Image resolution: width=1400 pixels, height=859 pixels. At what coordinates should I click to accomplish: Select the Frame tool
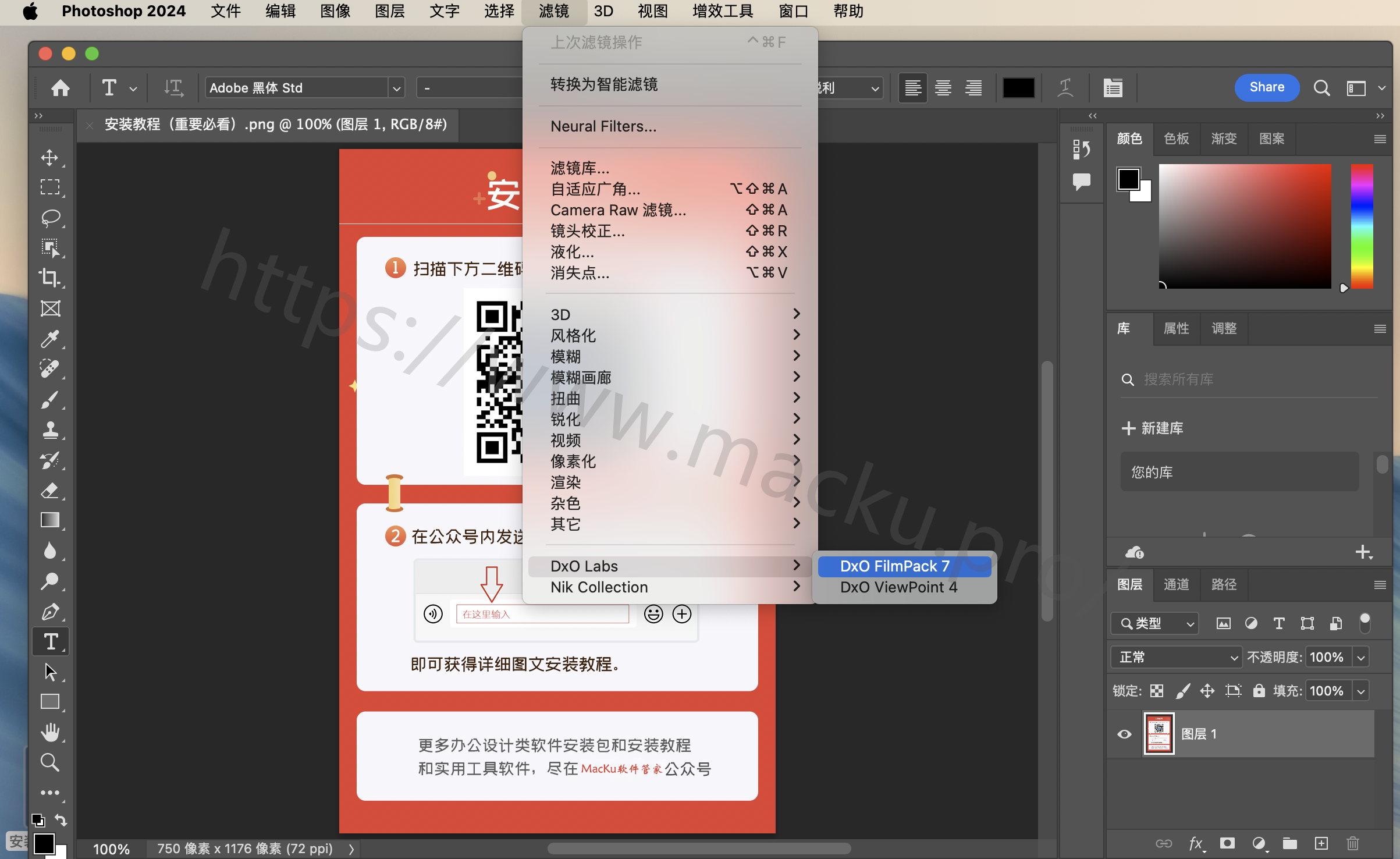click(x=50, y=308)
